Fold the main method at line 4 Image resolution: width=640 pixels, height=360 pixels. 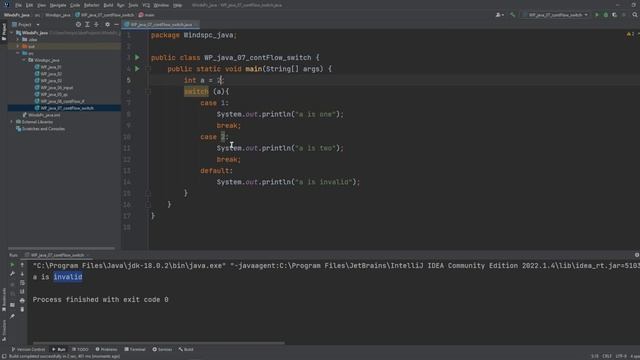(148, 69)
